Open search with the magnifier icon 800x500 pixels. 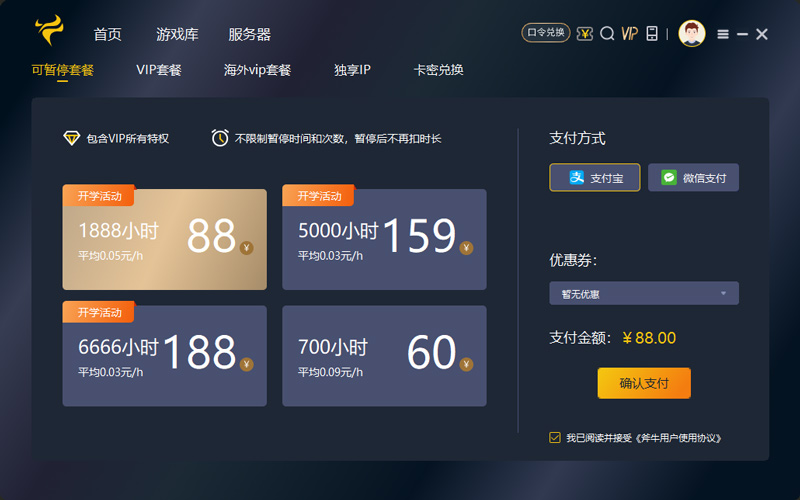pyautogui.click(x=607, y=34)
